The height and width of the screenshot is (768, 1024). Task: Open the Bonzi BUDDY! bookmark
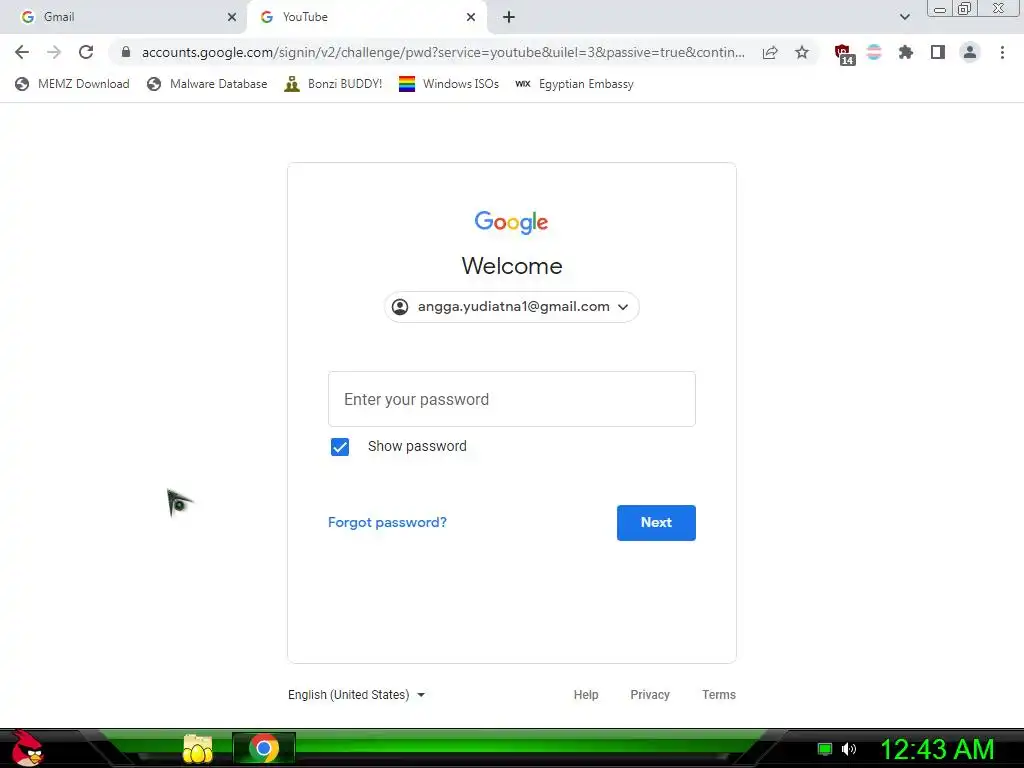[x=333, y=84]
